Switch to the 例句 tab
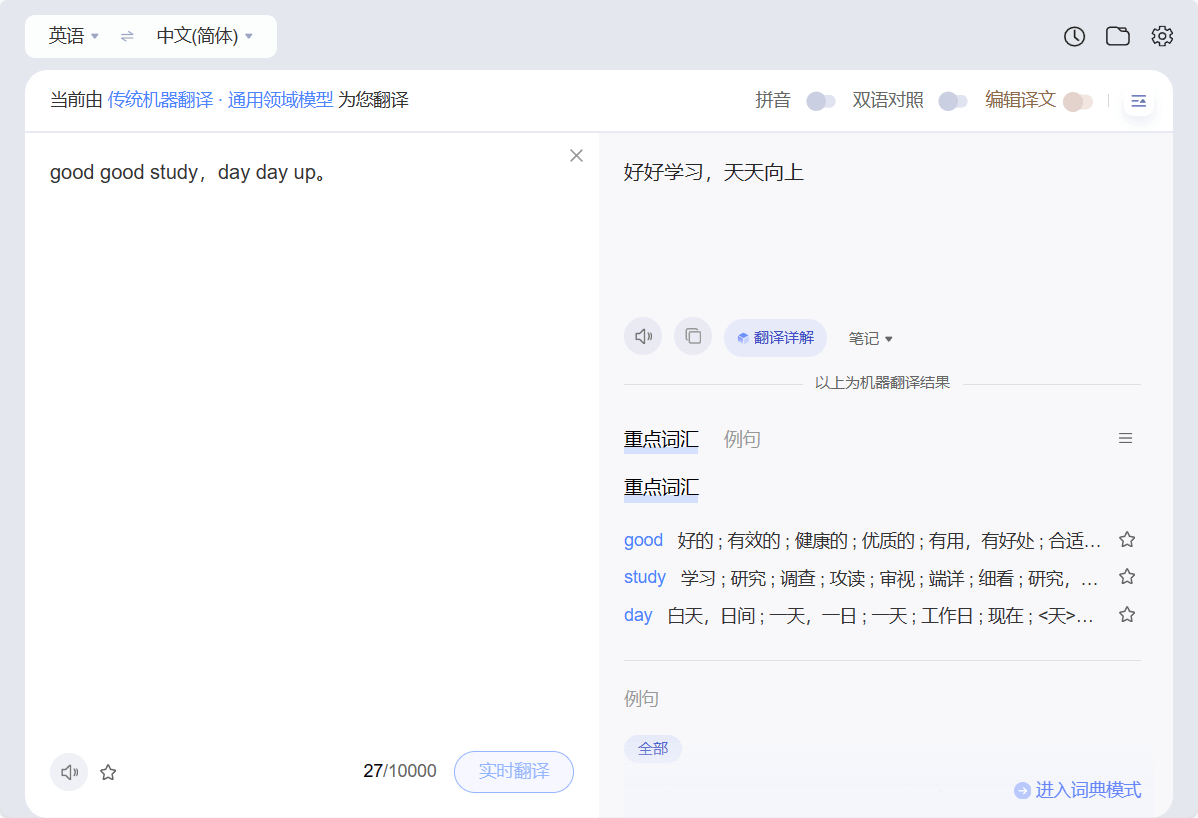Viewport: 1198px width, 818px height. (x=742, y=439)
